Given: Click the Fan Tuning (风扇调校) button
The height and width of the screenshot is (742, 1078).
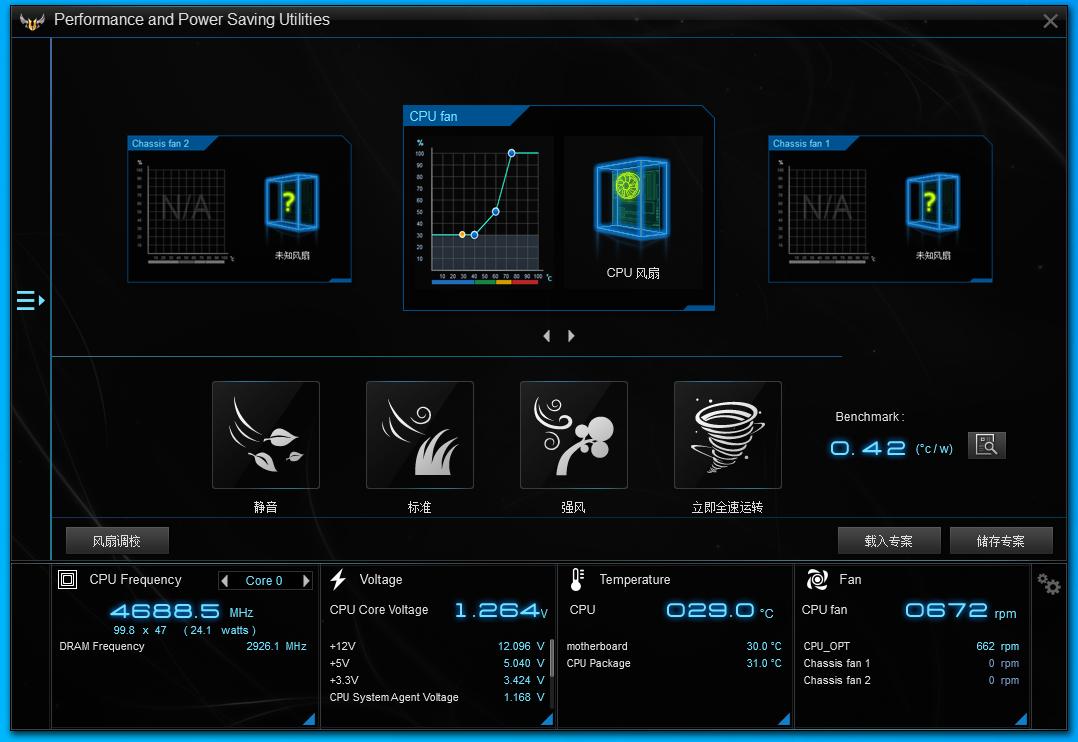Looking at the screenshot, I should click(x=117, y=541).
